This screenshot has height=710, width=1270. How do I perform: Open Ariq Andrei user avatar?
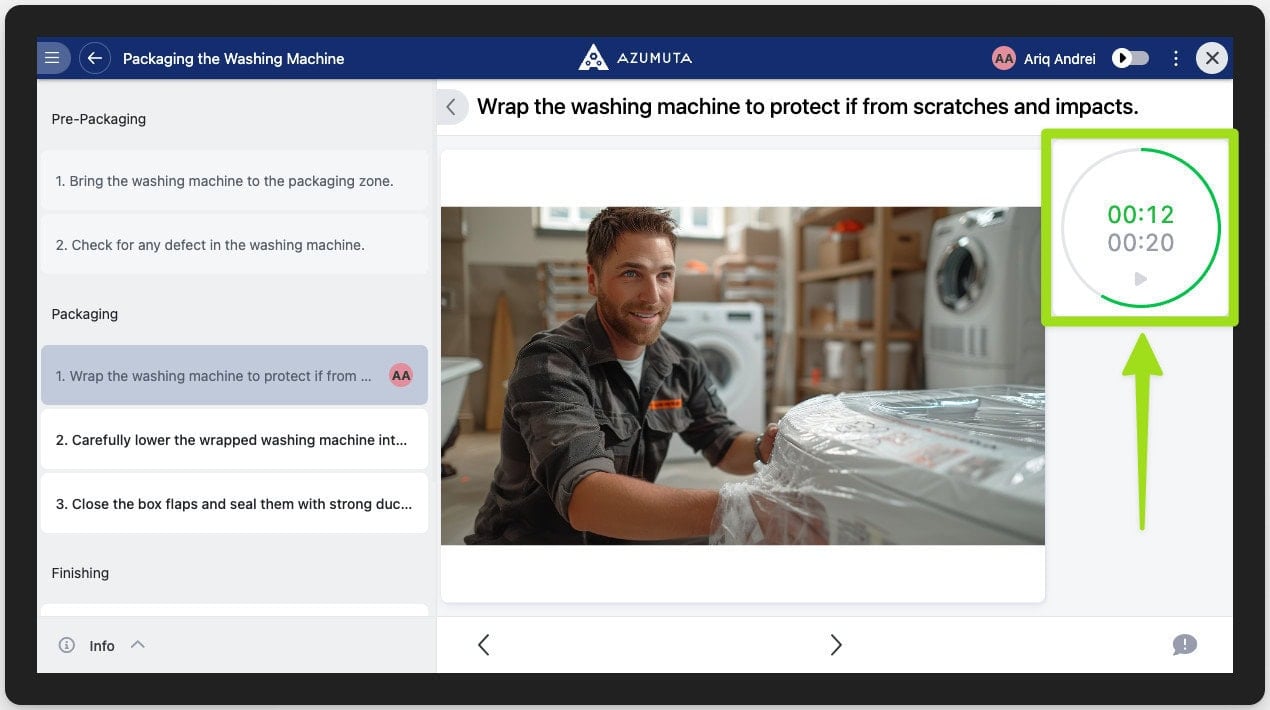coord(1003,59)
